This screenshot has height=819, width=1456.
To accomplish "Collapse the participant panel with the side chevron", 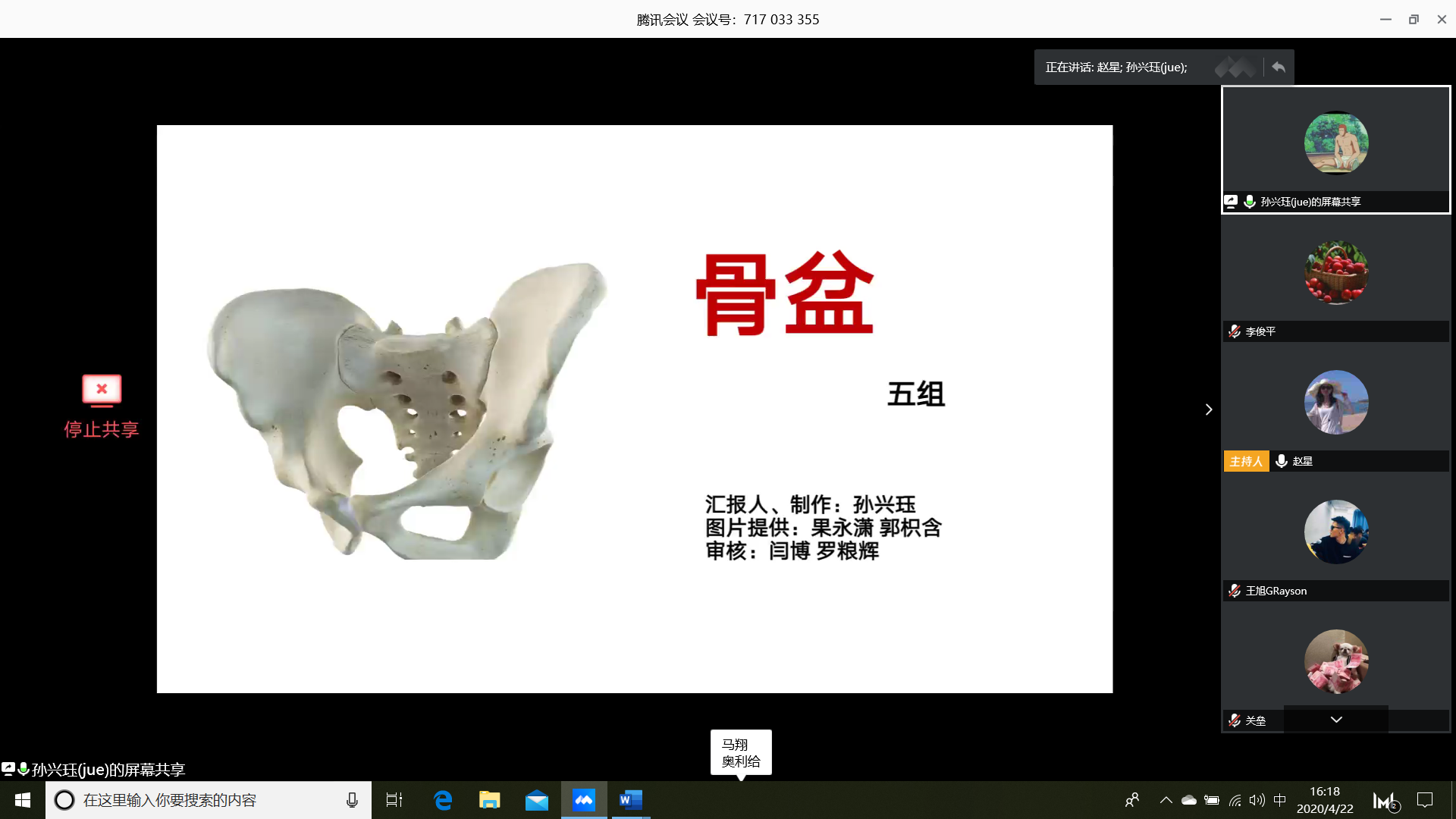I will (x=1209, y=409).
